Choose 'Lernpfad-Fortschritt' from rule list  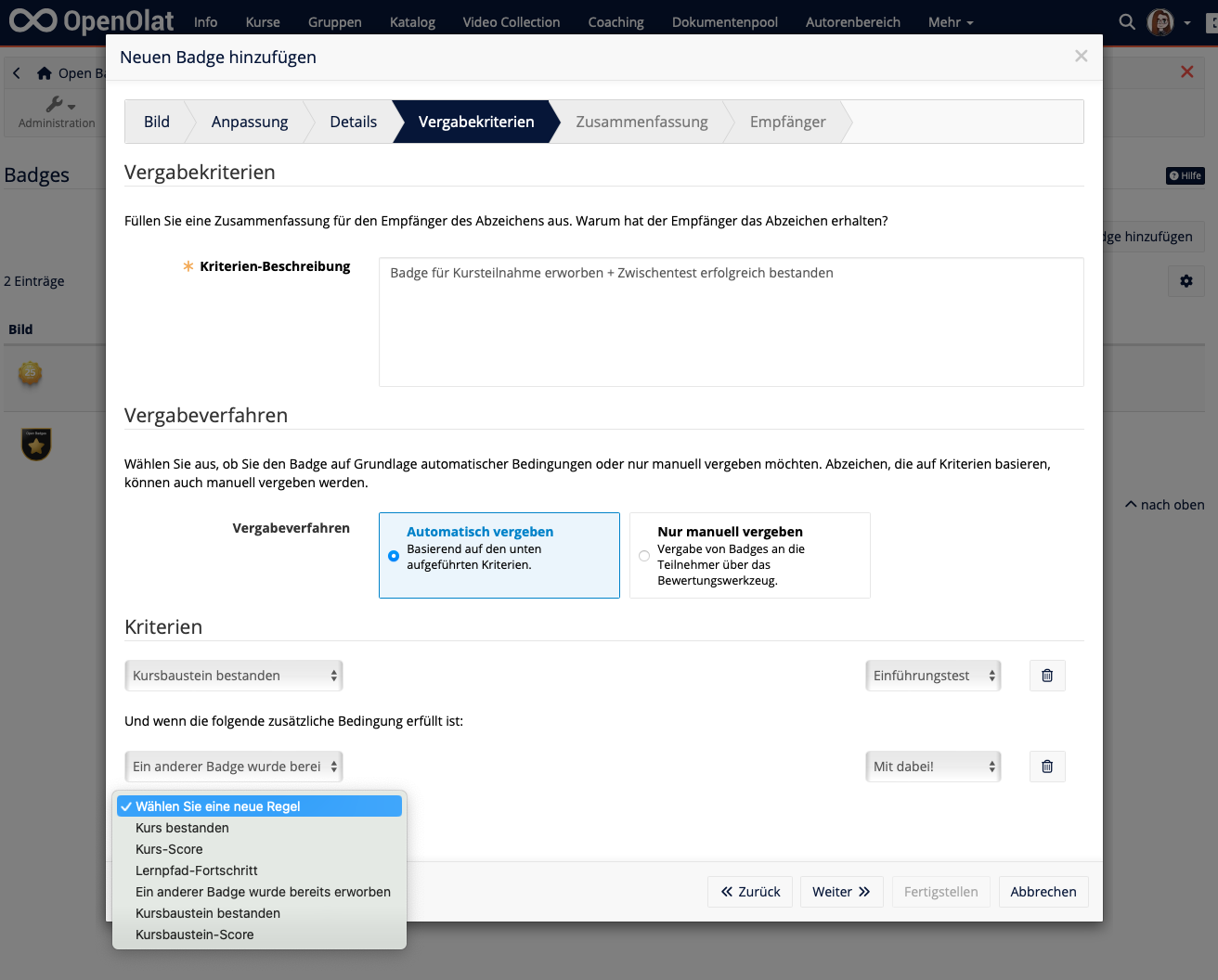point(197,870)
